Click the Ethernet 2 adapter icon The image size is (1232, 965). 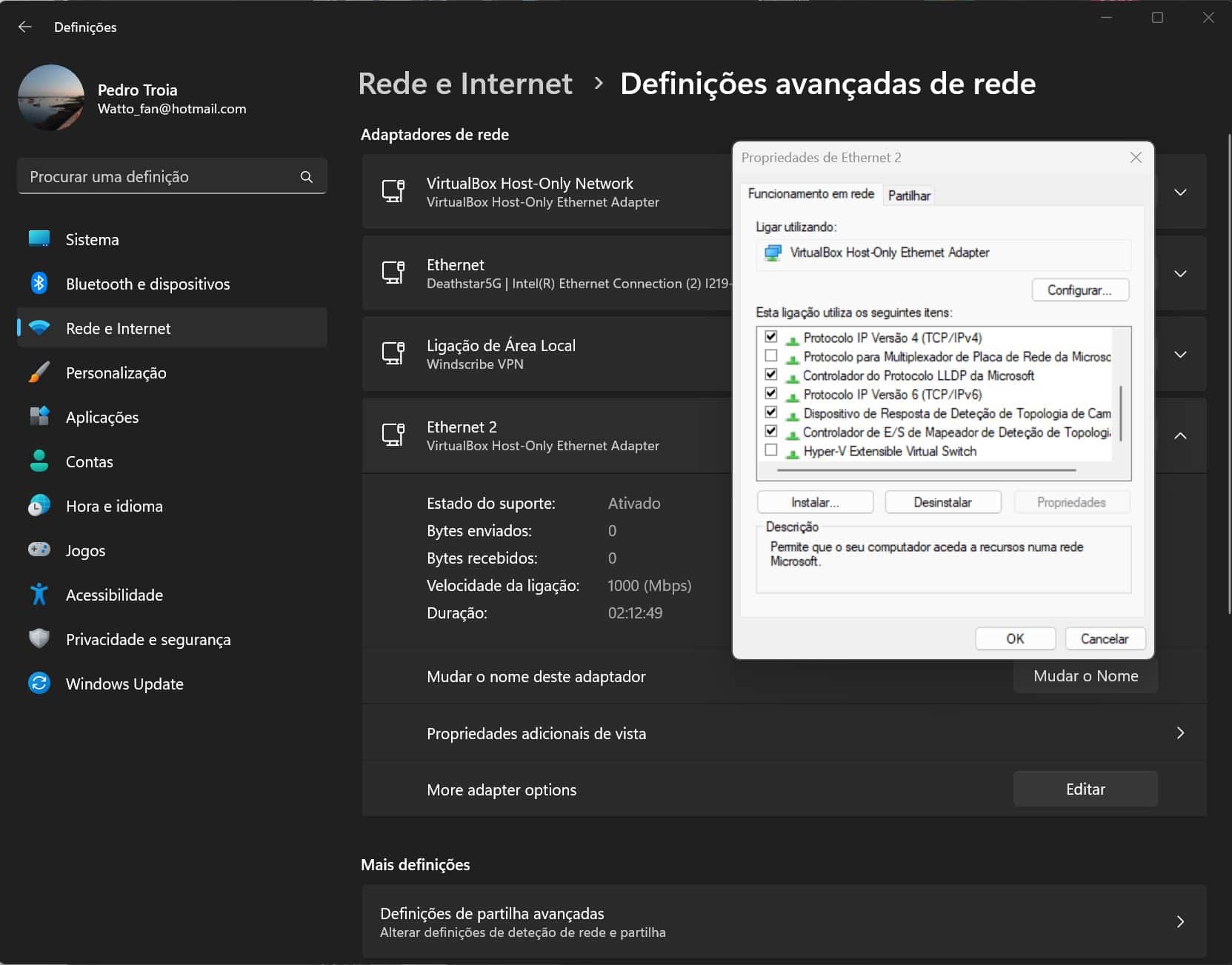click(x=393, y=435)
